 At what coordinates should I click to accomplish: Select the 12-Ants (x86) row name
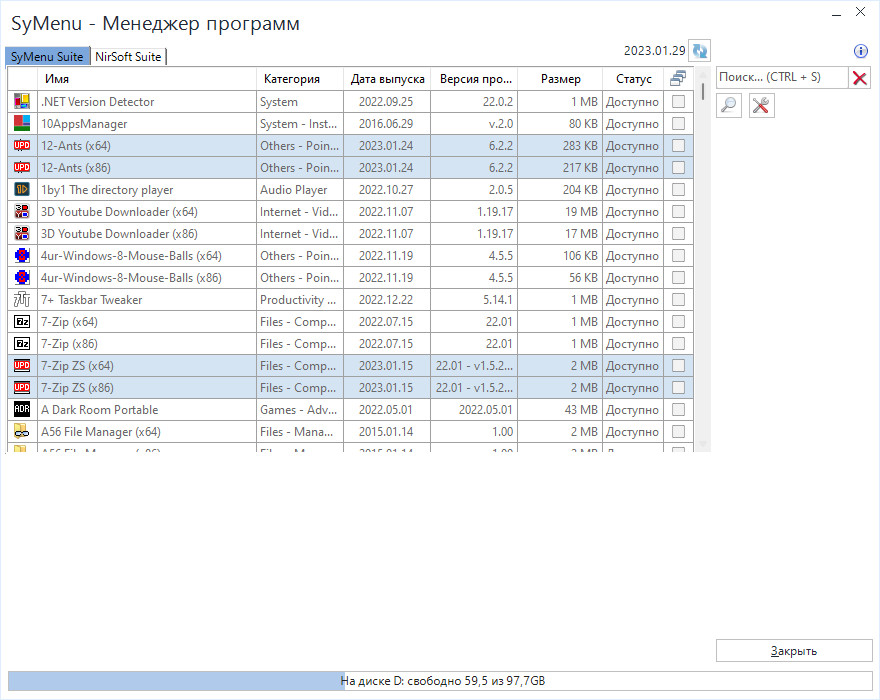coord(76,168)
